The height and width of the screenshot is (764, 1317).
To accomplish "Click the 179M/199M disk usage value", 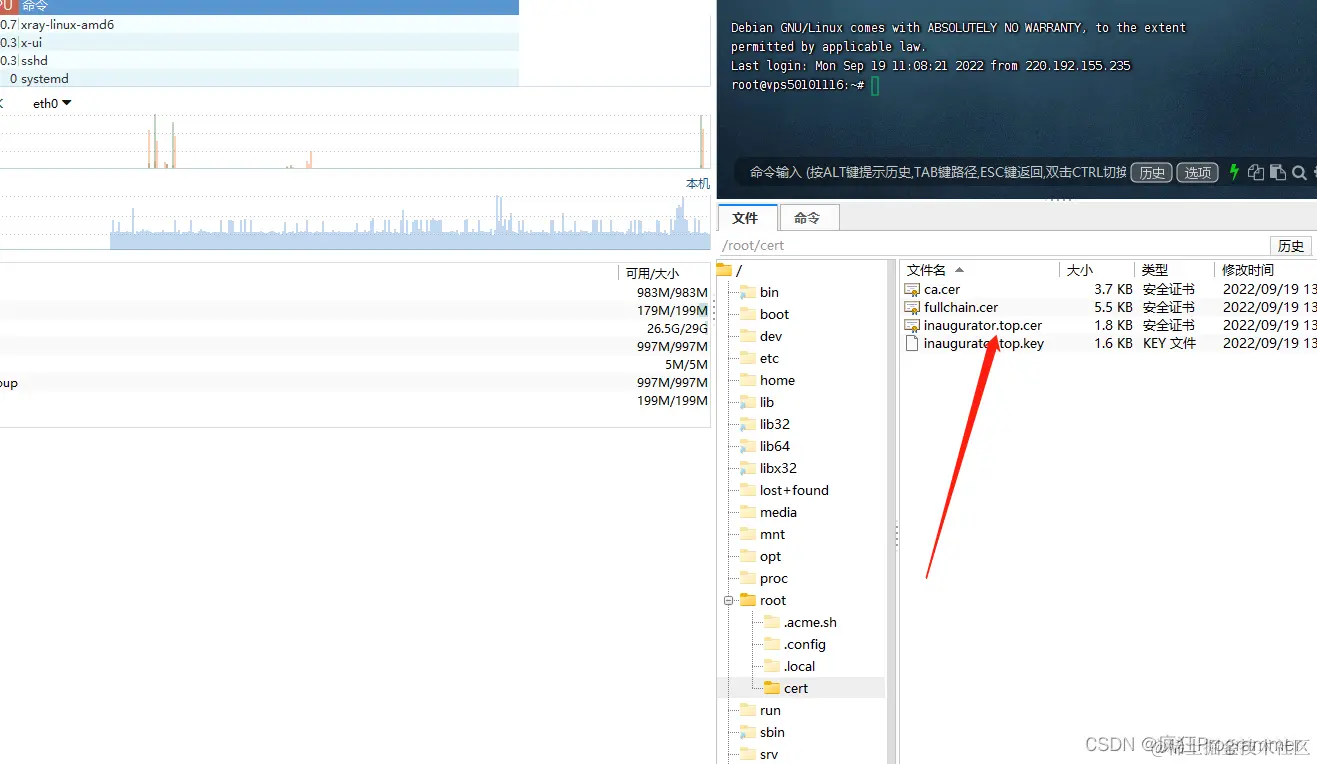I will coord(672,310).
